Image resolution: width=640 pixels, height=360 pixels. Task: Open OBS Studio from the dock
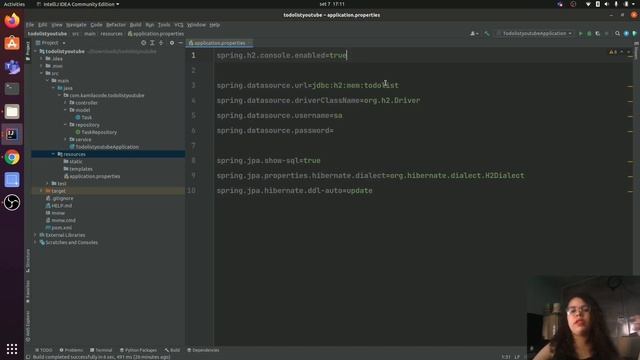[12, 202]
